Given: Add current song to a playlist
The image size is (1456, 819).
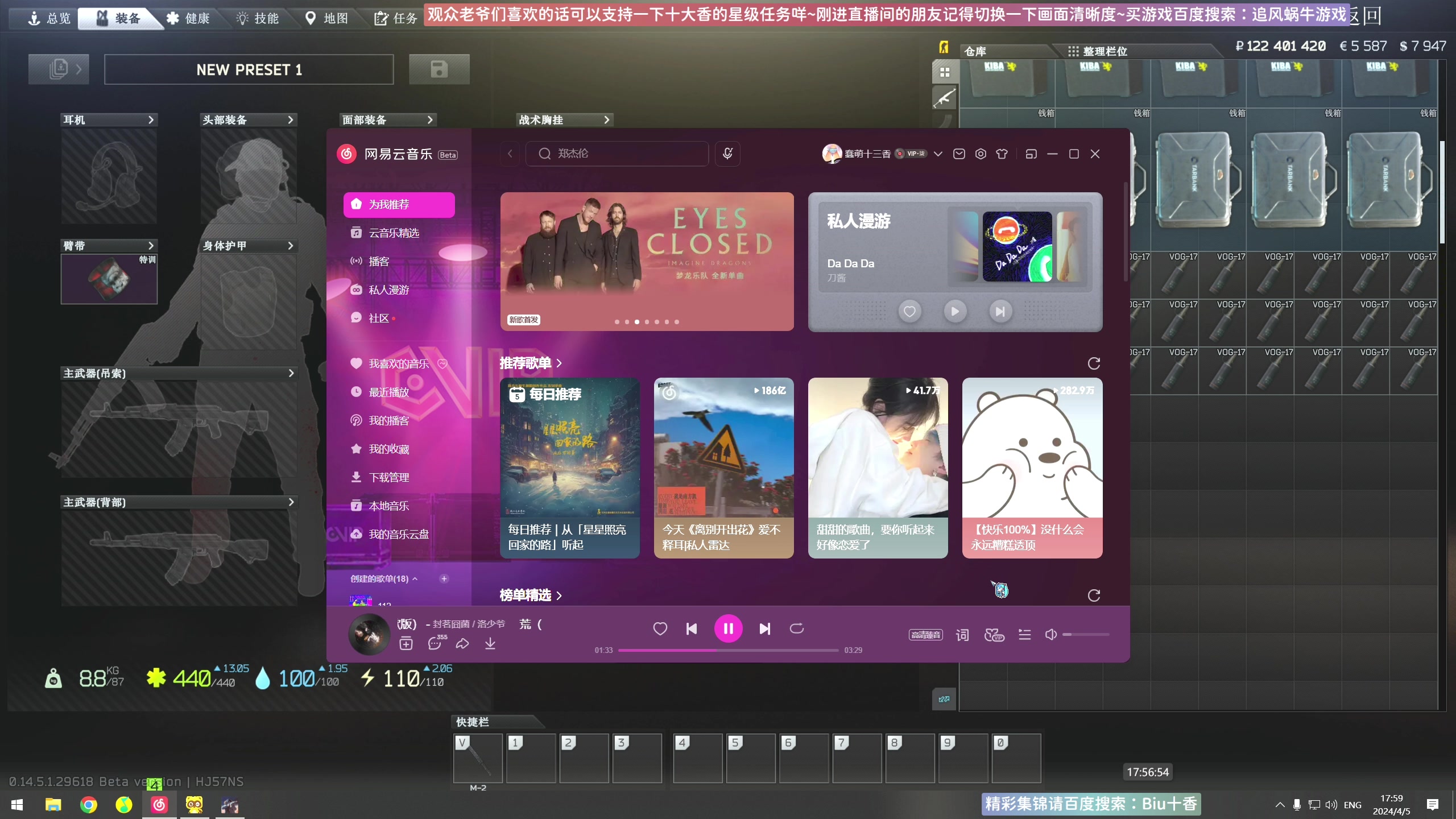Looking at the screenshot, I should (406, 644).
